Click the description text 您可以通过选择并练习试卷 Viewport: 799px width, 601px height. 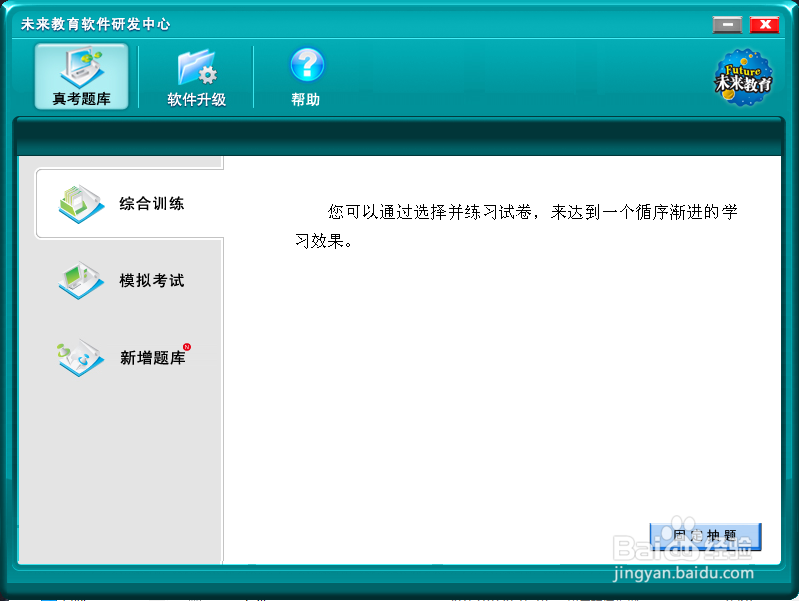pos(431,212)
